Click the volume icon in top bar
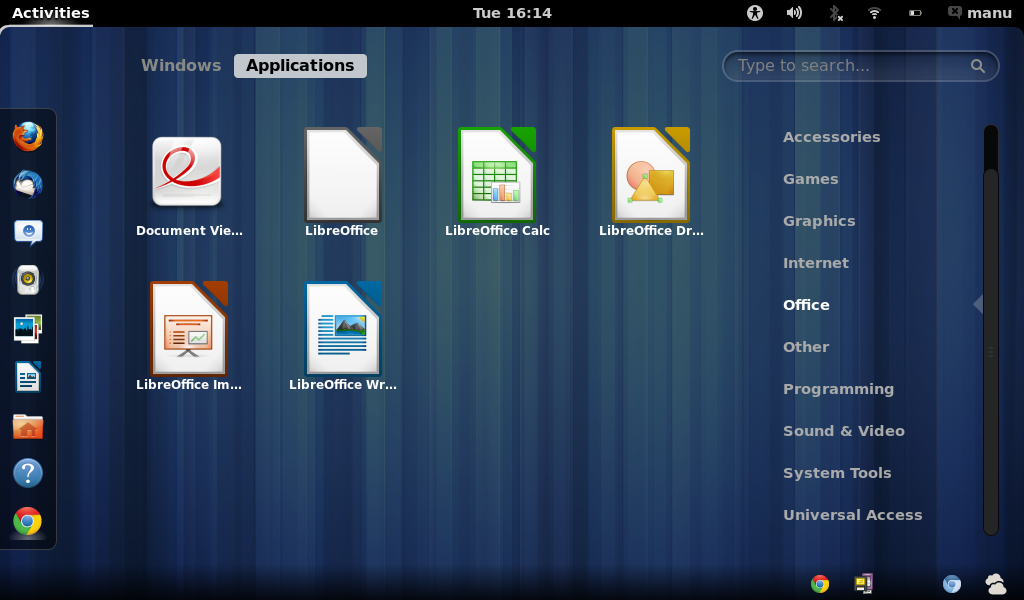Screen dimensions: 1024x600 tap(793, 13)
